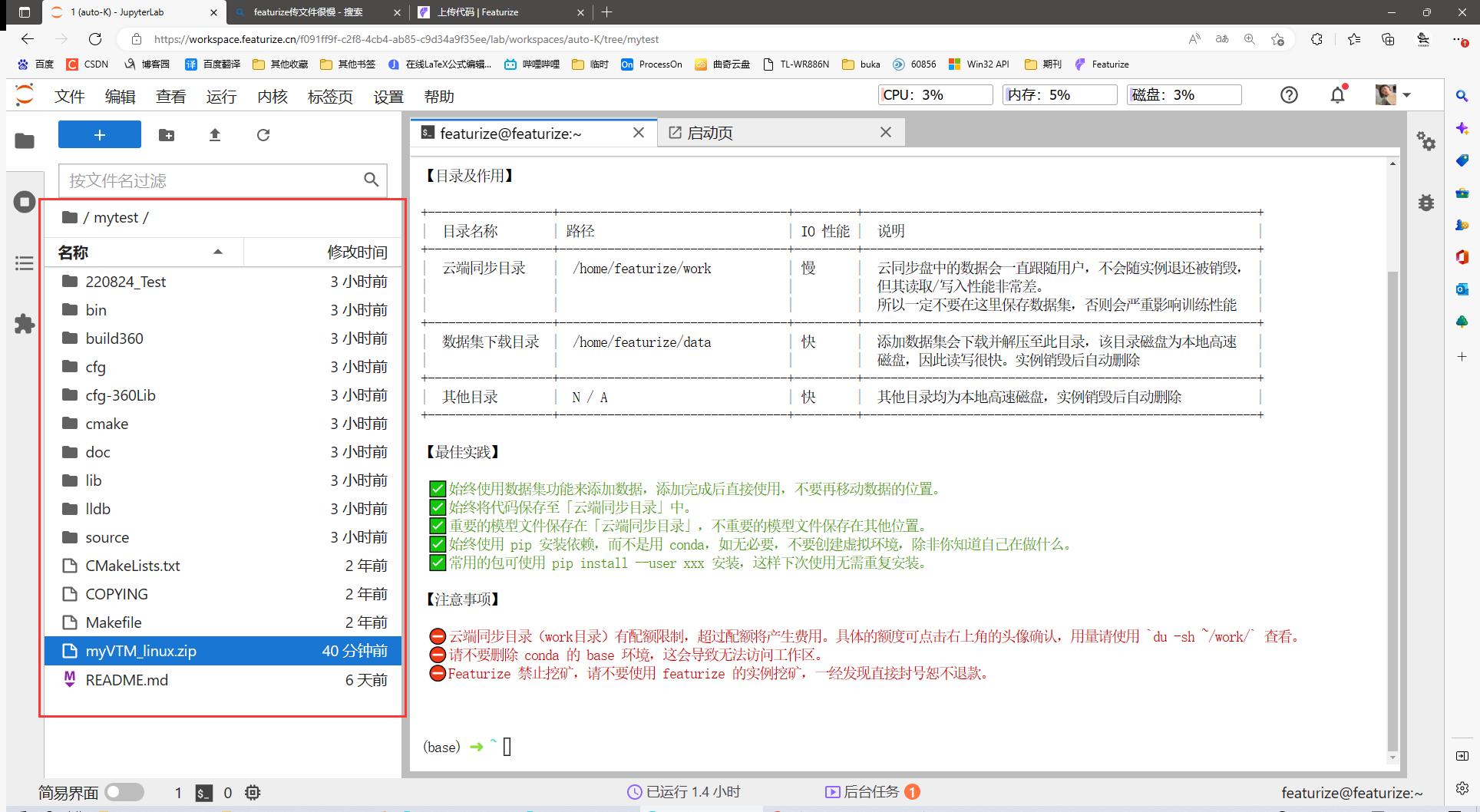
Task: Select README.md file
Action: (223, 680)
